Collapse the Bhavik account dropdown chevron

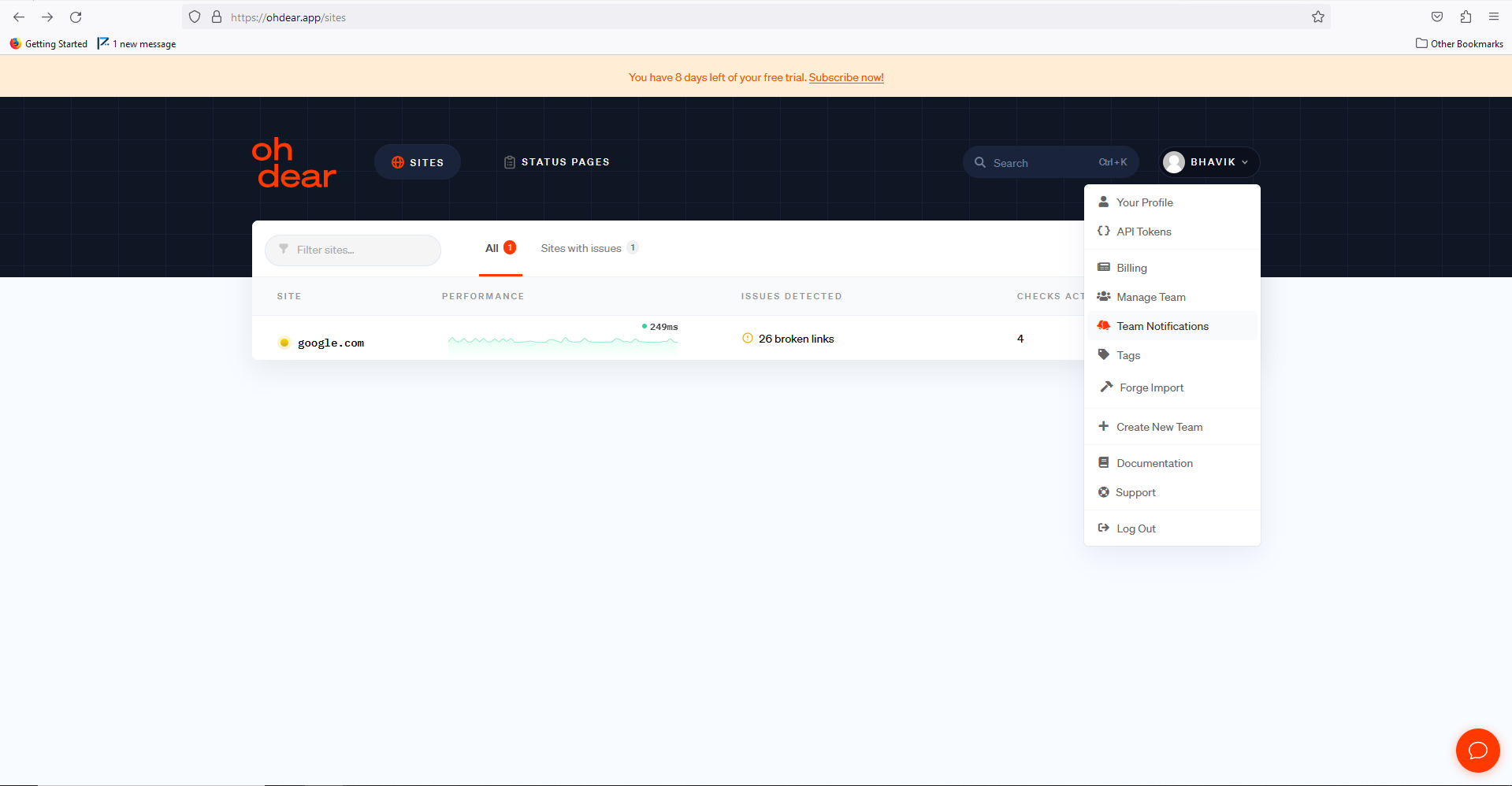pyautogui.click(x=1245, y=162)
